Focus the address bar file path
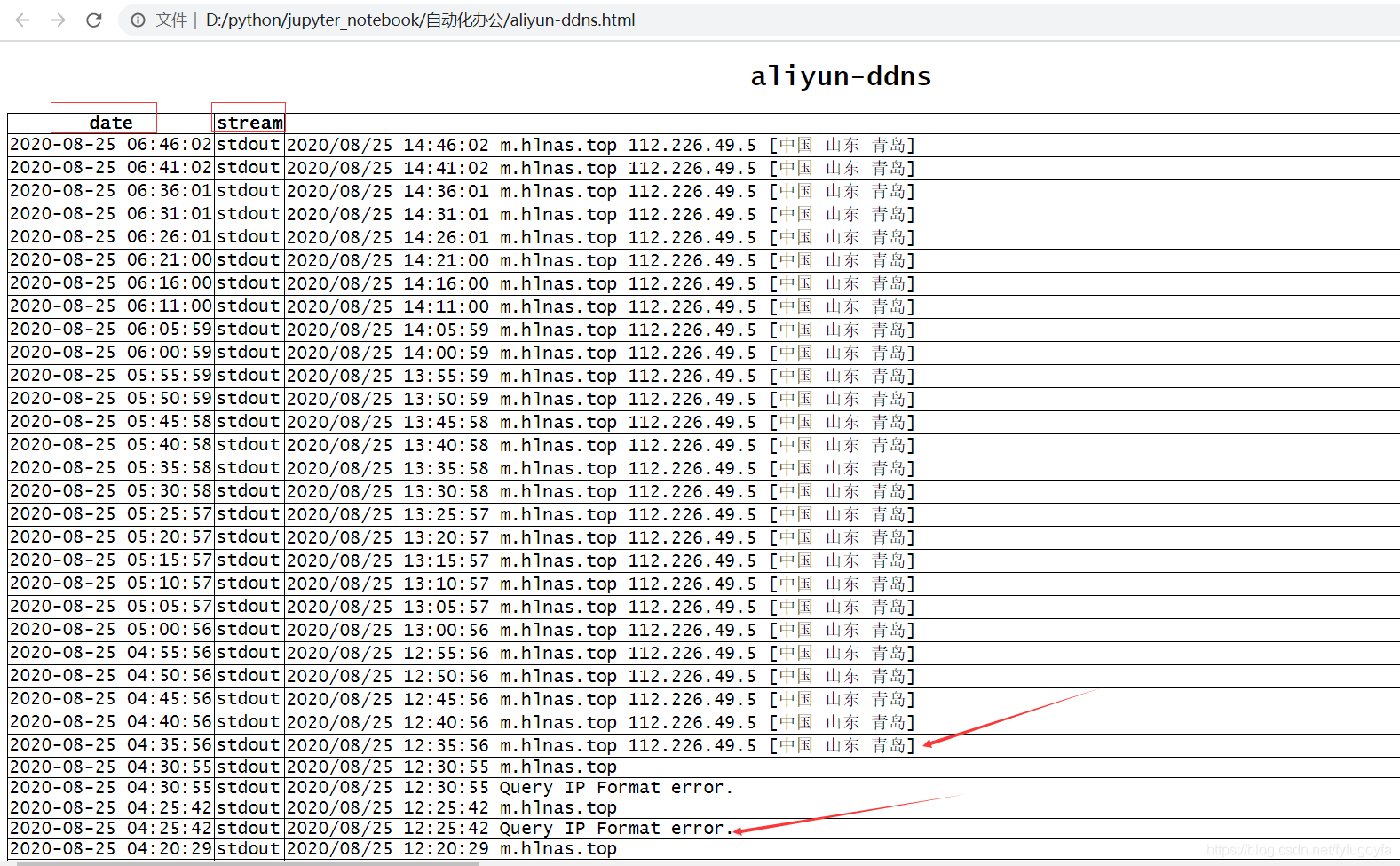Image resolution: width=1400 pixels, height=866 pixels. [x=420, y=20]
